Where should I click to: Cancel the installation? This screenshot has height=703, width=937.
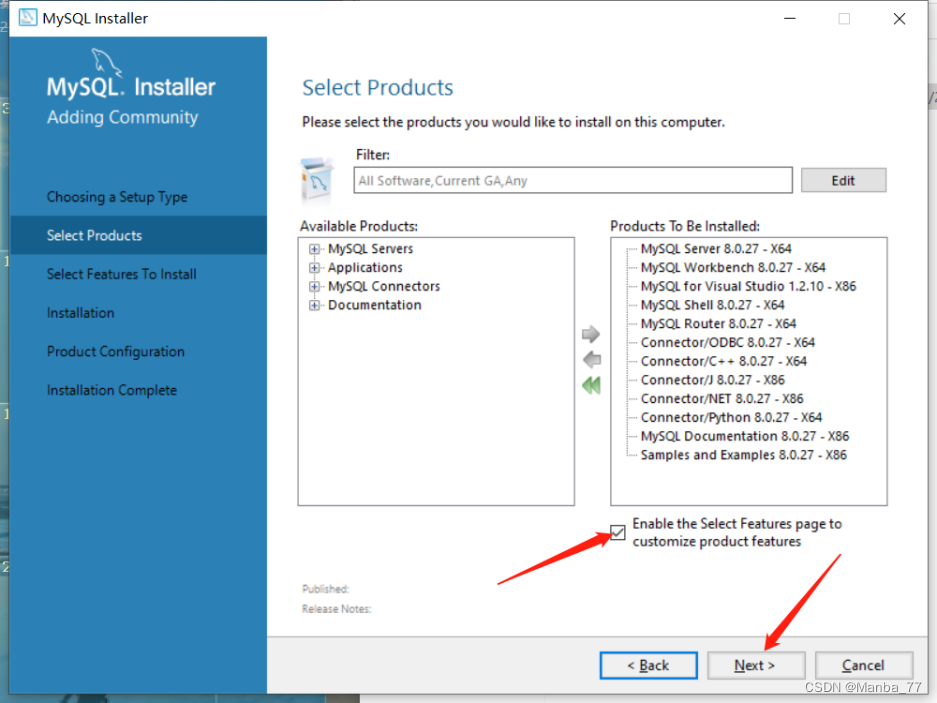pos(863,665)
